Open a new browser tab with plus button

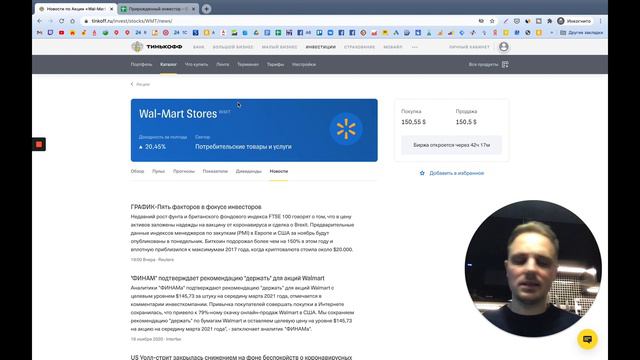point(207,9)
